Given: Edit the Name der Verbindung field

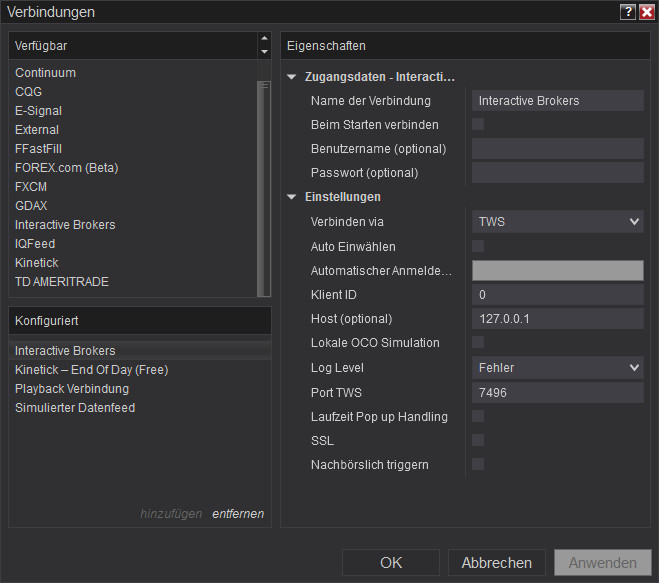Looking at the screenshot, I should click(x=558, y=101).
